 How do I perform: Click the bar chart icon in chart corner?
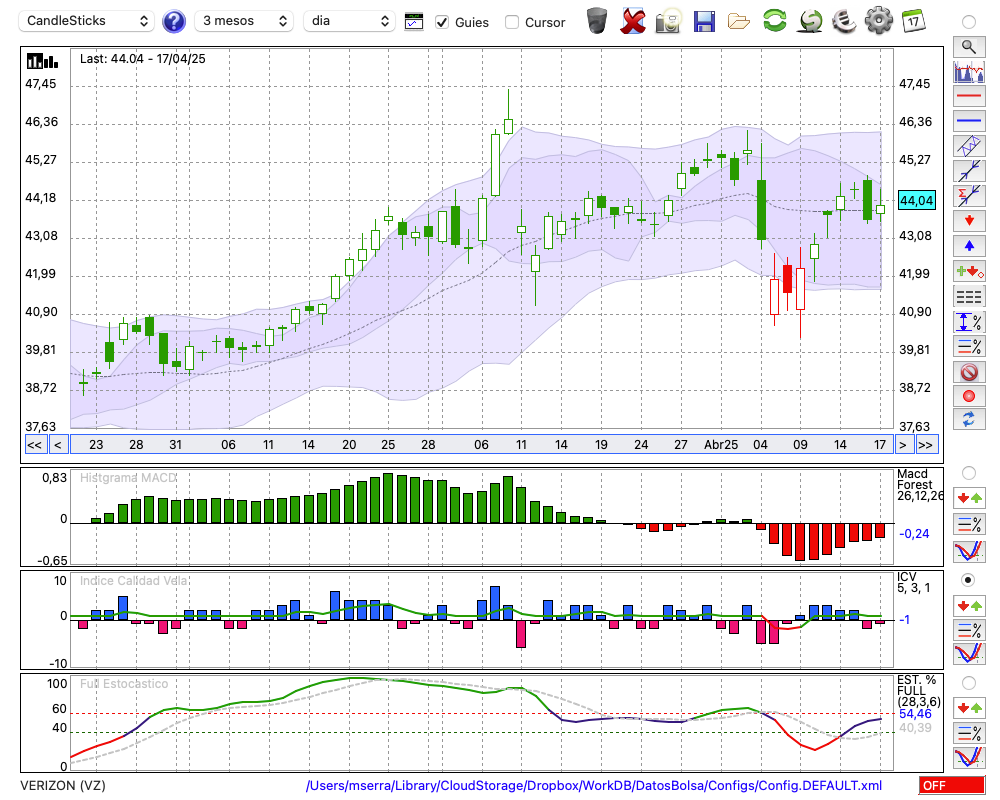point(42,61)
